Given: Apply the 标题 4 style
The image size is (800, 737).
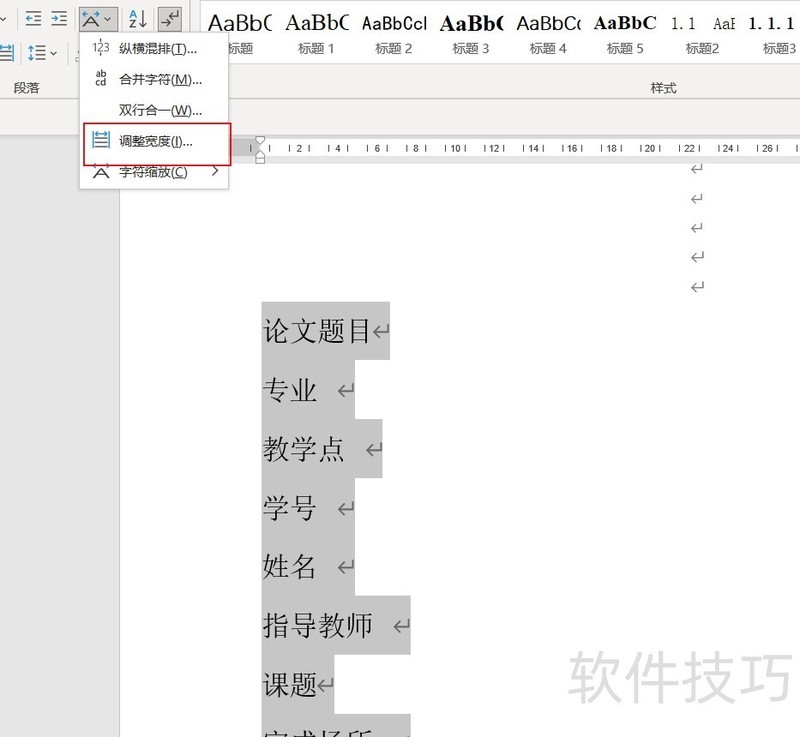Looking at the screenshot, I should (548, 35).
